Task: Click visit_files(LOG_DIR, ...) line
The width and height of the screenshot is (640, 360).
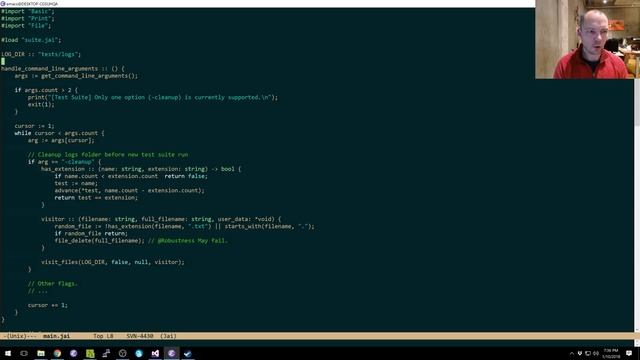Action: (x=113, y=262)
